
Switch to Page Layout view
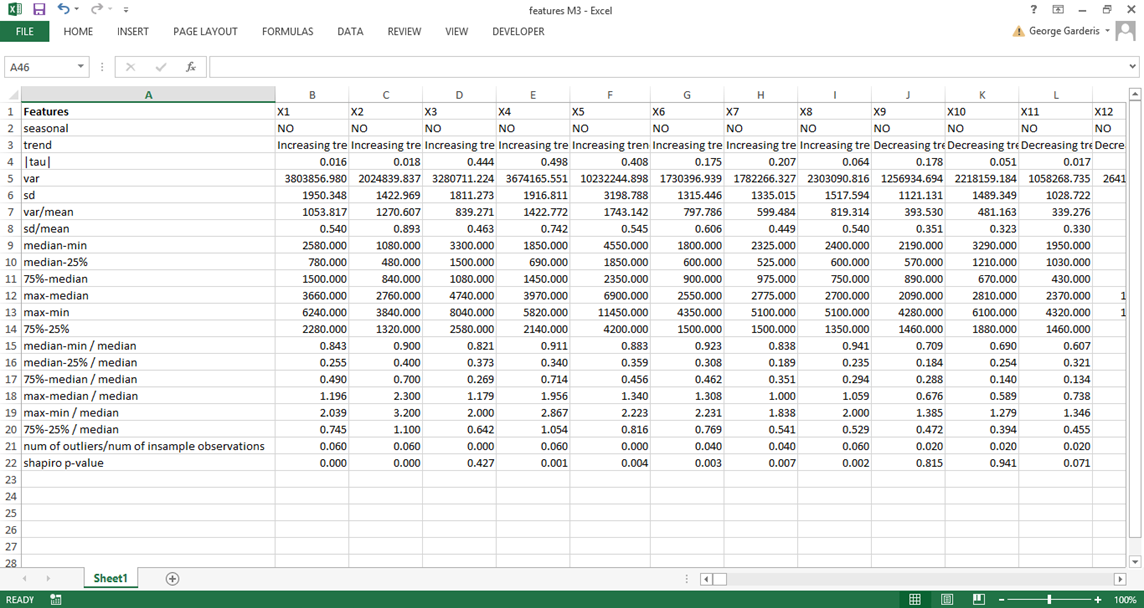[x=946, y=599]
